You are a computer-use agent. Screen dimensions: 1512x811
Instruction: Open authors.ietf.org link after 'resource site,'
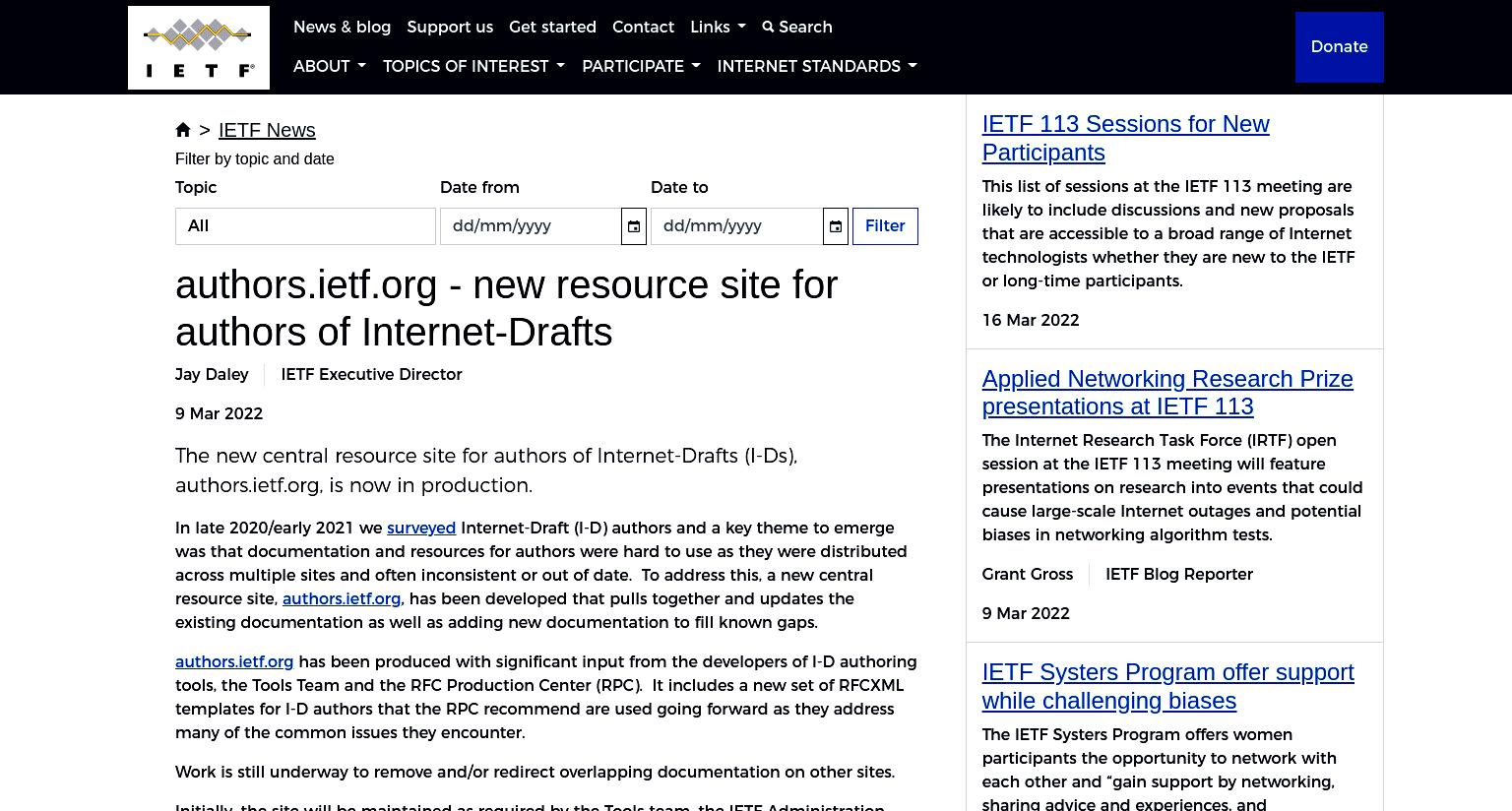(x=342, y=598)
